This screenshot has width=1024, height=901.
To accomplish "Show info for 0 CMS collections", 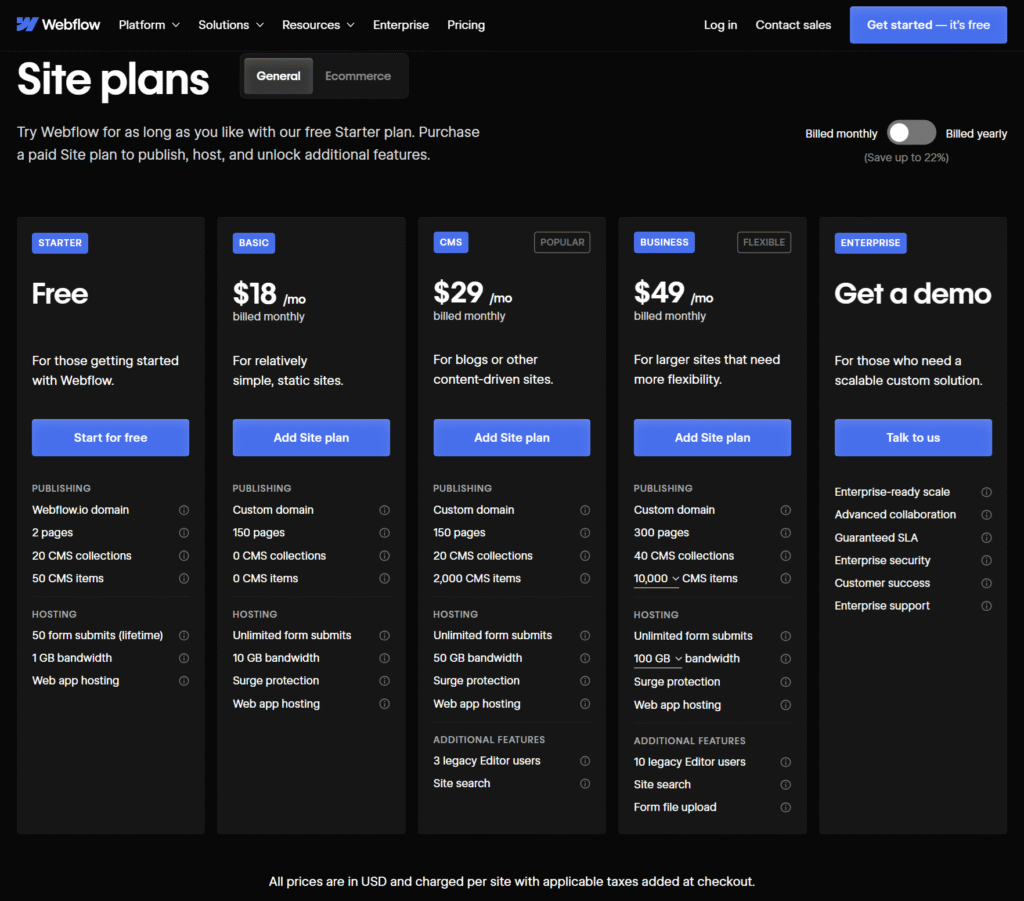I will 385,556.
